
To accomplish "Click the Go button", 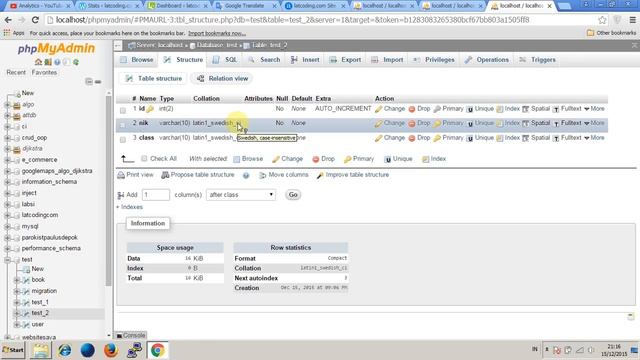I will pyautogui.click(x=293, y=195).
